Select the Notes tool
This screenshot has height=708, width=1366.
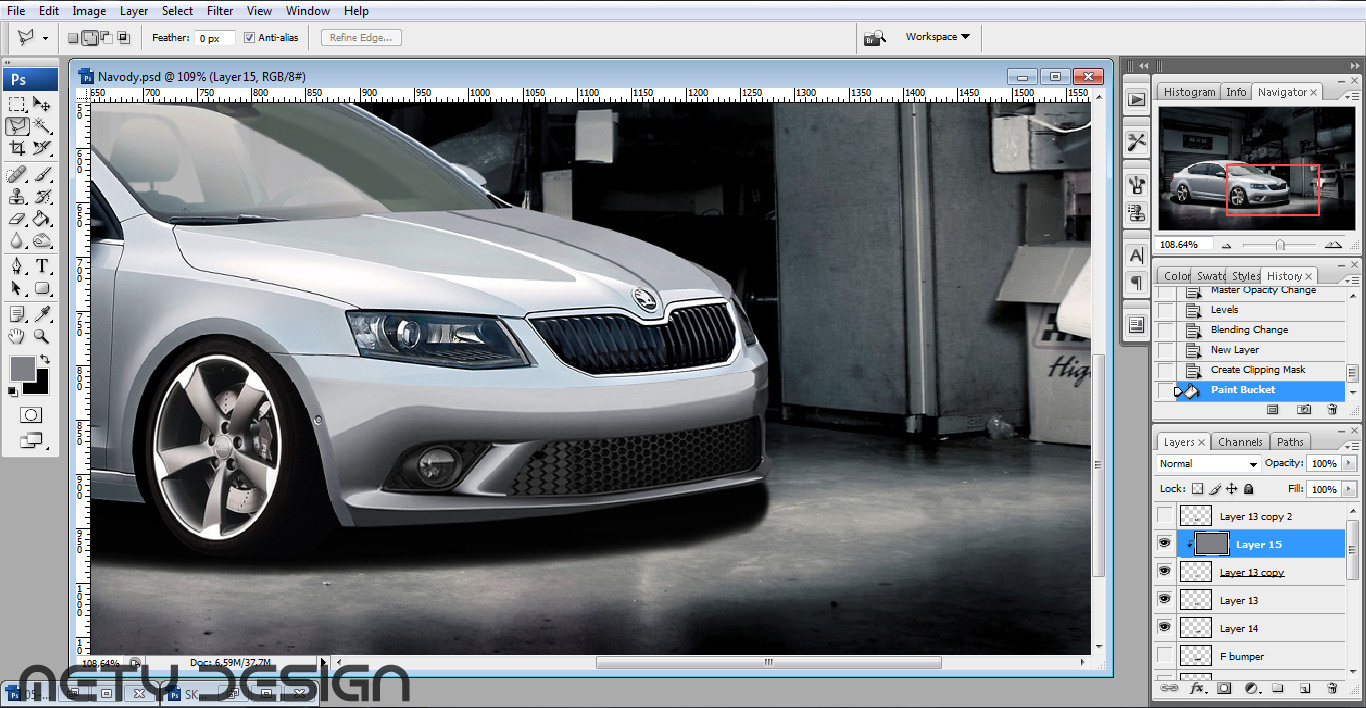[17, 315]
